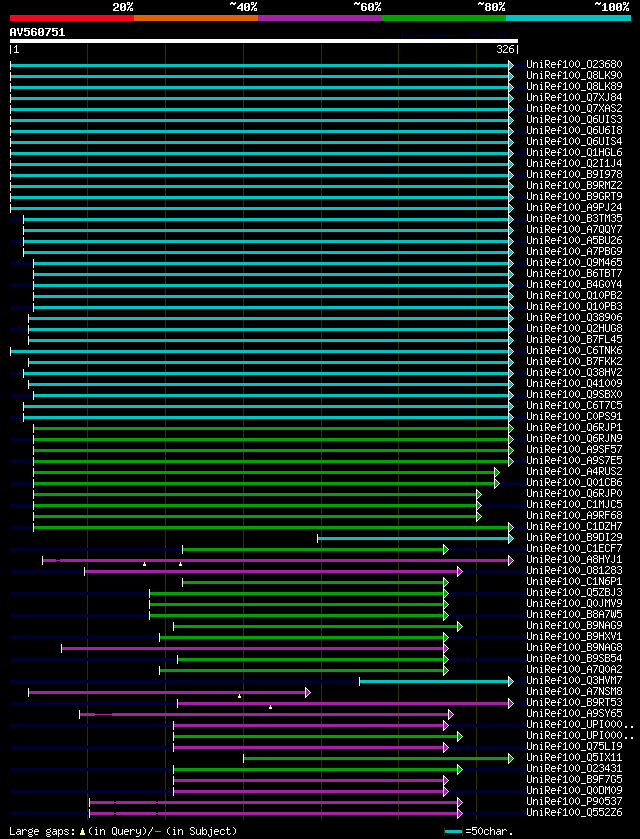Select label UniRef100_Q5ZBJ3
The image size is (640, 839).
pyautogui.click(x=574, y=593)
